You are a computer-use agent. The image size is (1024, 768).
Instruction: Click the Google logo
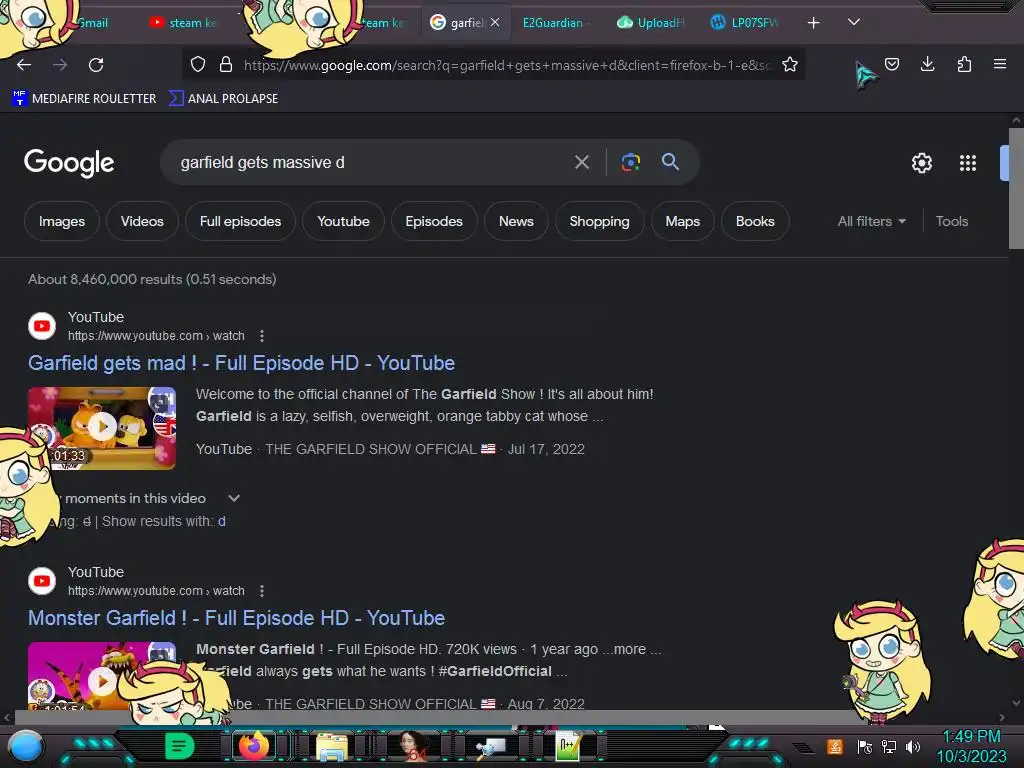(x=69, y=163)
